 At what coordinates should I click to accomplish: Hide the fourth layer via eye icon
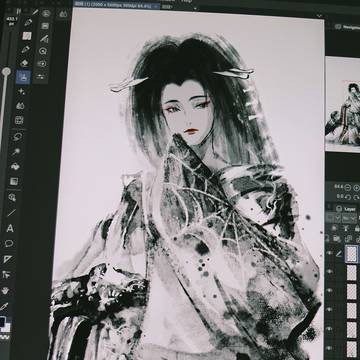coord(330,310)
